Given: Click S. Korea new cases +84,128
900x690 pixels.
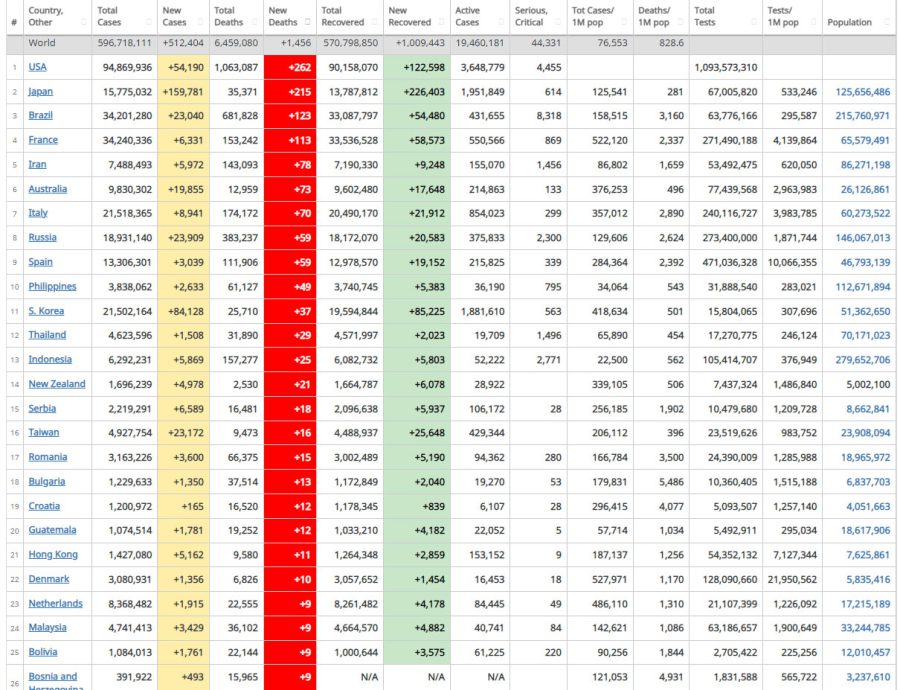Looking at the screenshot, I should [183, 312].
